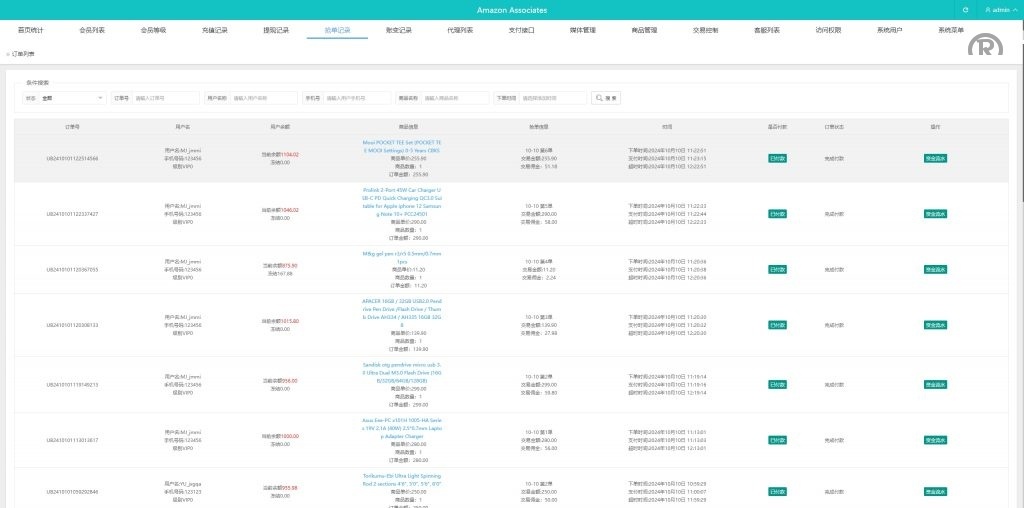
Task: Click 资金流水 button for the first order
Action: 935,158
